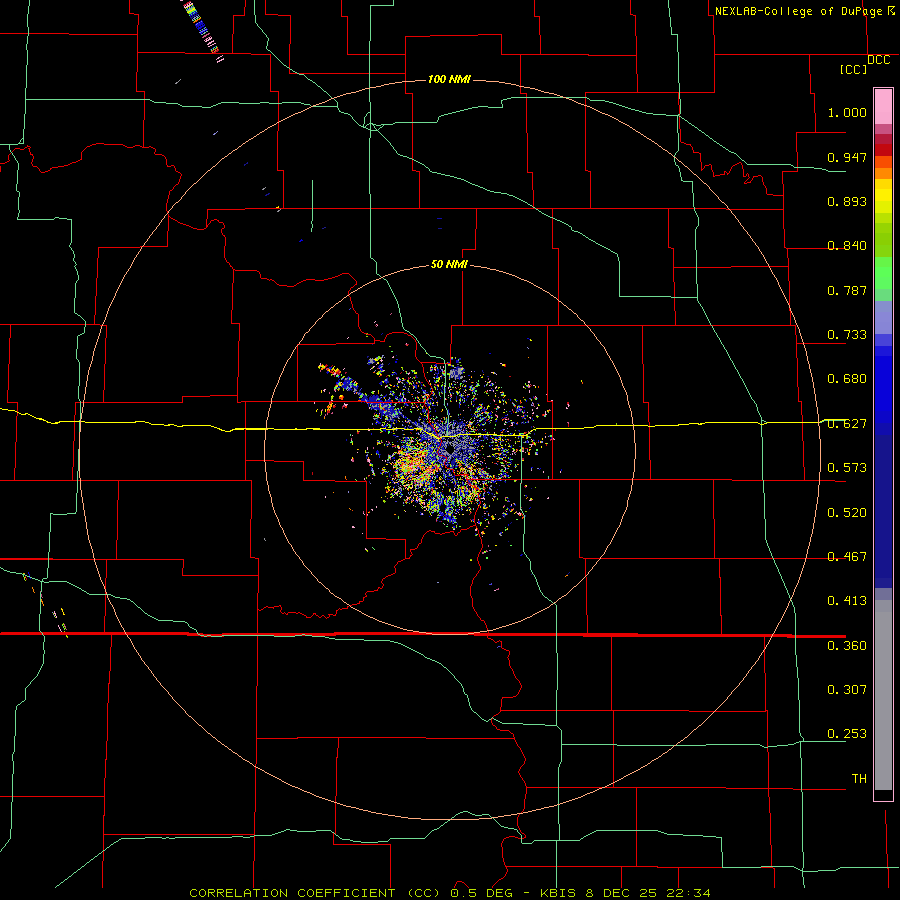Select the 0.627 legend value
The height and width of the screenshot is (900, 900).
pyautogui.click(x=847, y=424)
